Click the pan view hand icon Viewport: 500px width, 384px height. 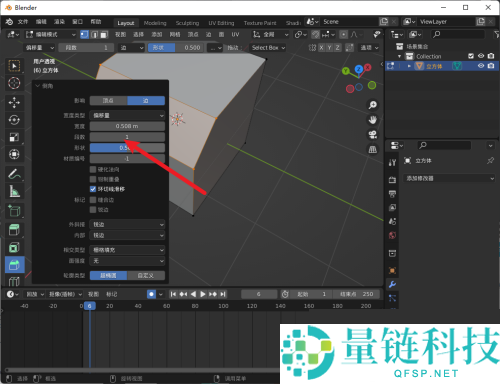[x=372, y=120]
